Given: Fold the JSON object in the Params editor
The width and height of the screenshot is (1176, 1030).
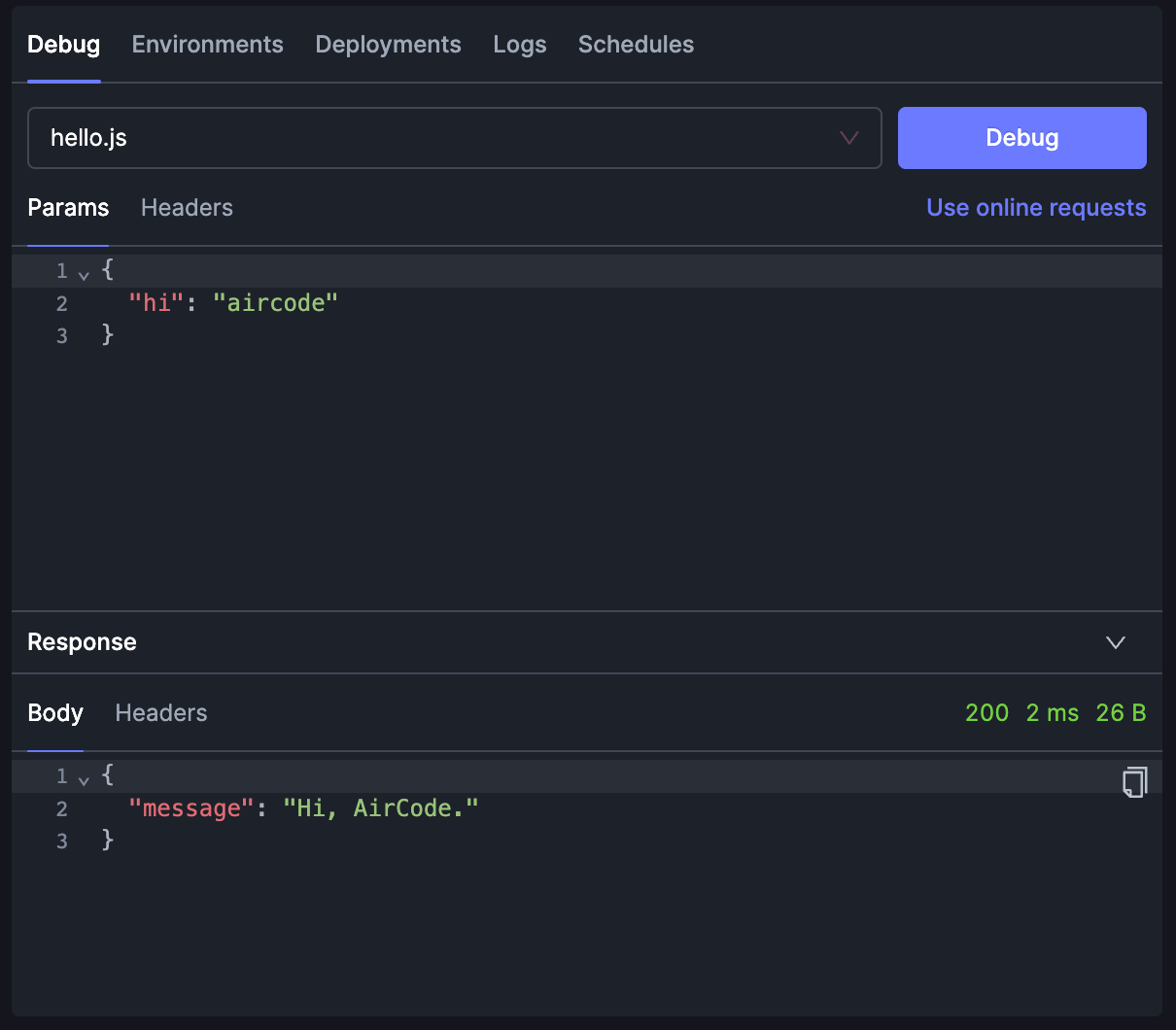Looking at the screenshot, I should 85,274.
